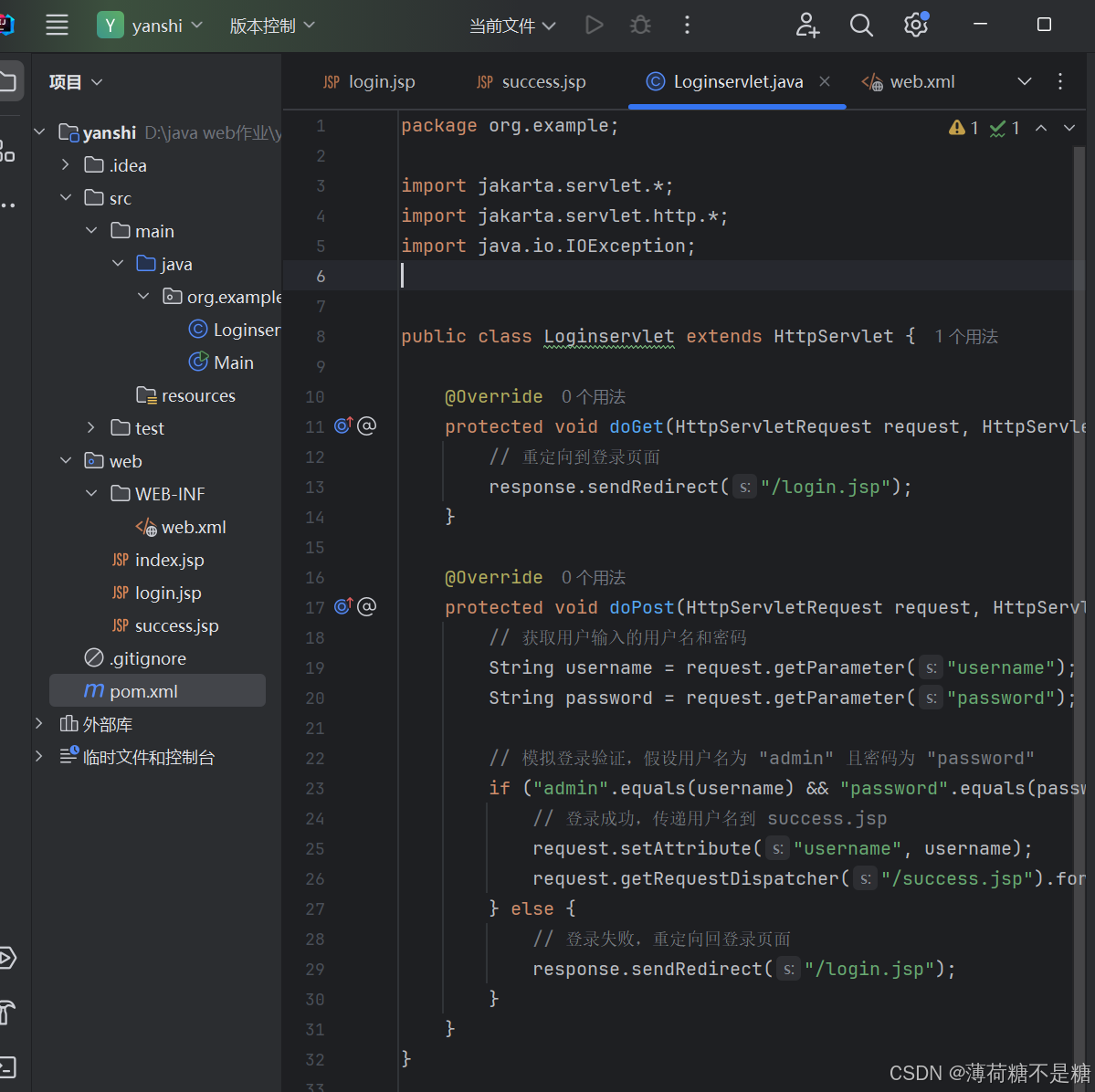This screenshot has height=1092, width=1095.
Task: Collapse the src folder
Action: pyautogui.click(x=66, y=197)
